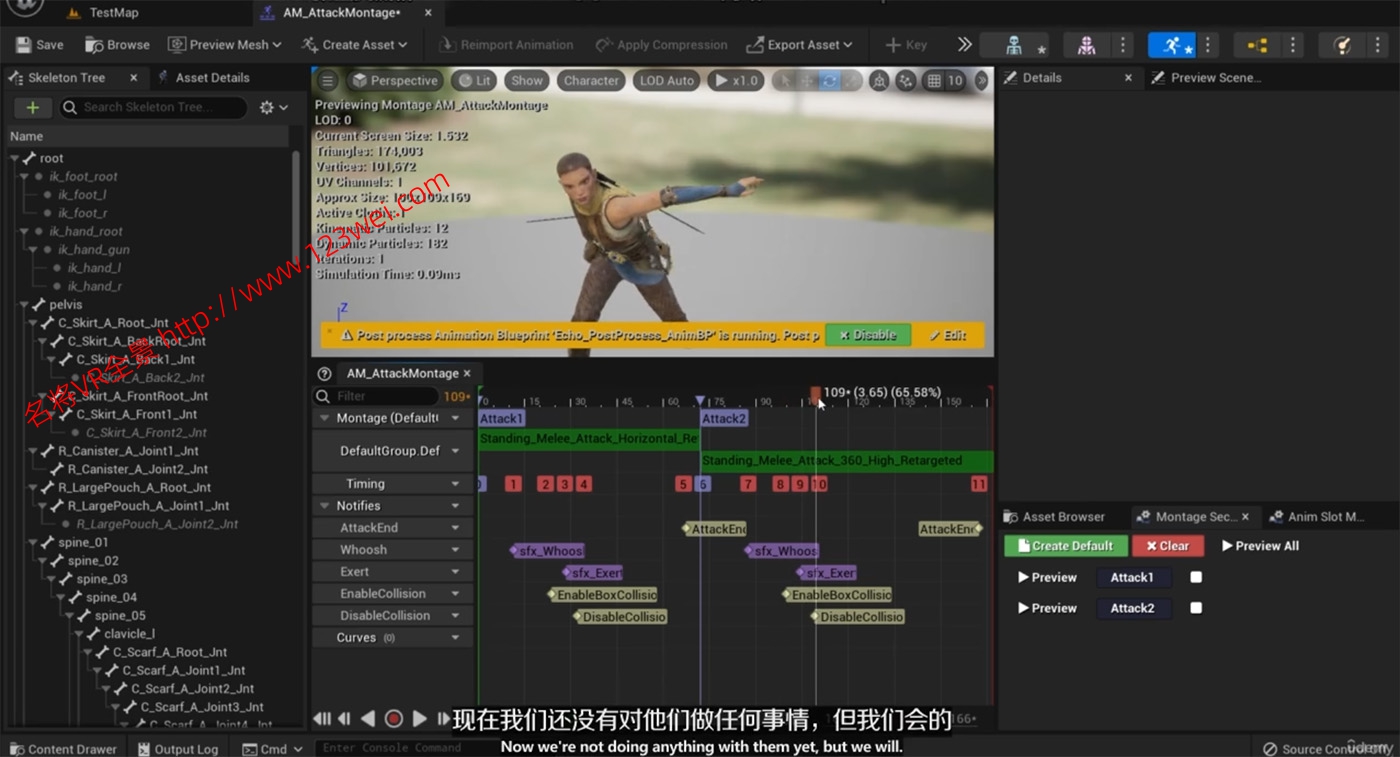This screenshot has width=1400, height=757.
Task: Collapse the Notifies track group
Action: (324, 506)
